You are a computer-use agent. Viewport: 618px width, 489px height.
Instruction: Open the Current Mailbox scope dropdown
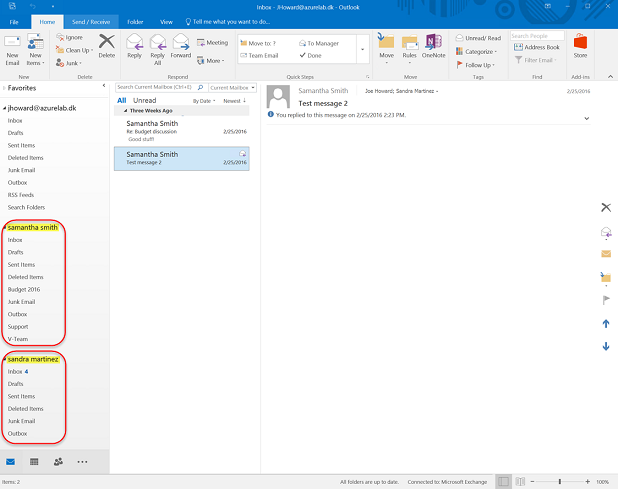[233, 87]
